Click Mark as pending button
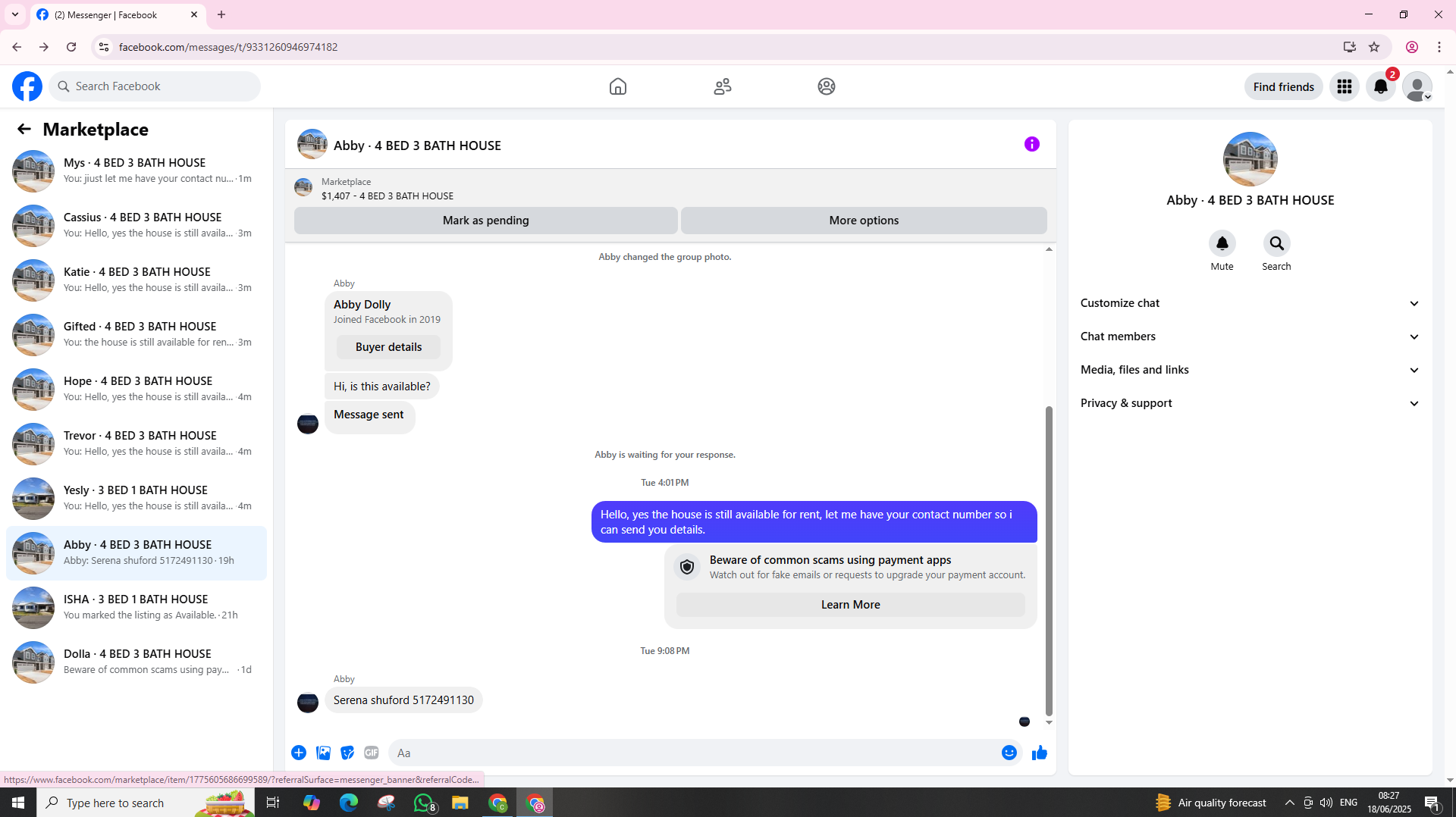The image size is (1456, 817). click(x=486, y=221)
